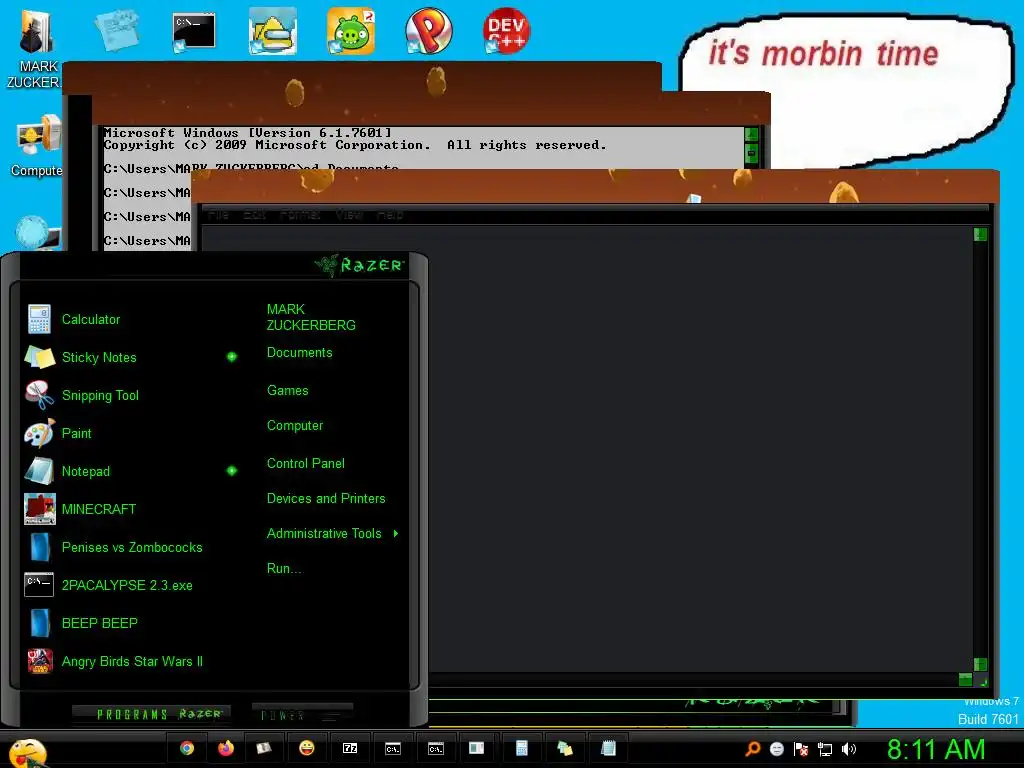Screen dimensions: 1024x768
Task: Click the Notepad scrollbar up arrow
Action: (x=980, y=234)
